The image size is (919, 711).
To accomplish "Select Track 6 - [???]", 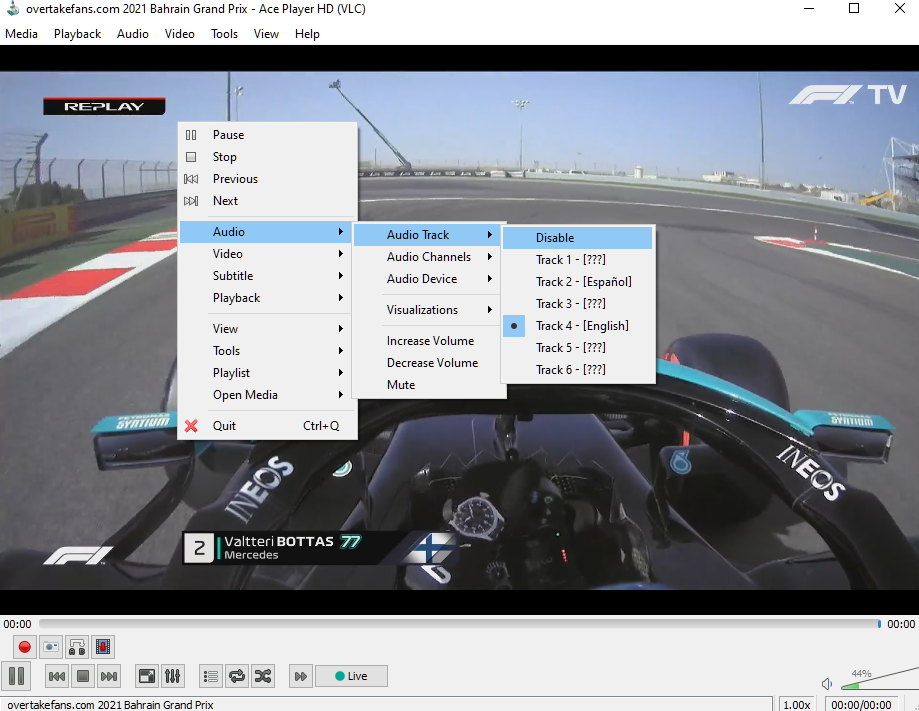I will click(577, 370).
